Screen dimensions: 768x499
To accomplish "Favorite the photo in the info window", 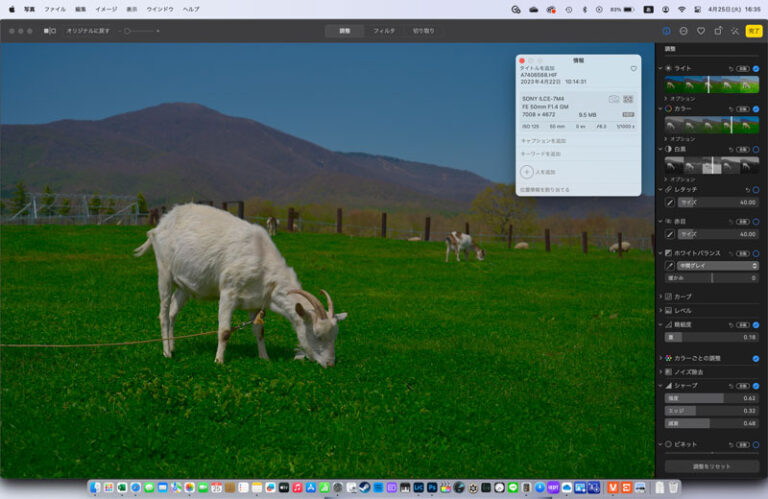I will click(633, 69).
